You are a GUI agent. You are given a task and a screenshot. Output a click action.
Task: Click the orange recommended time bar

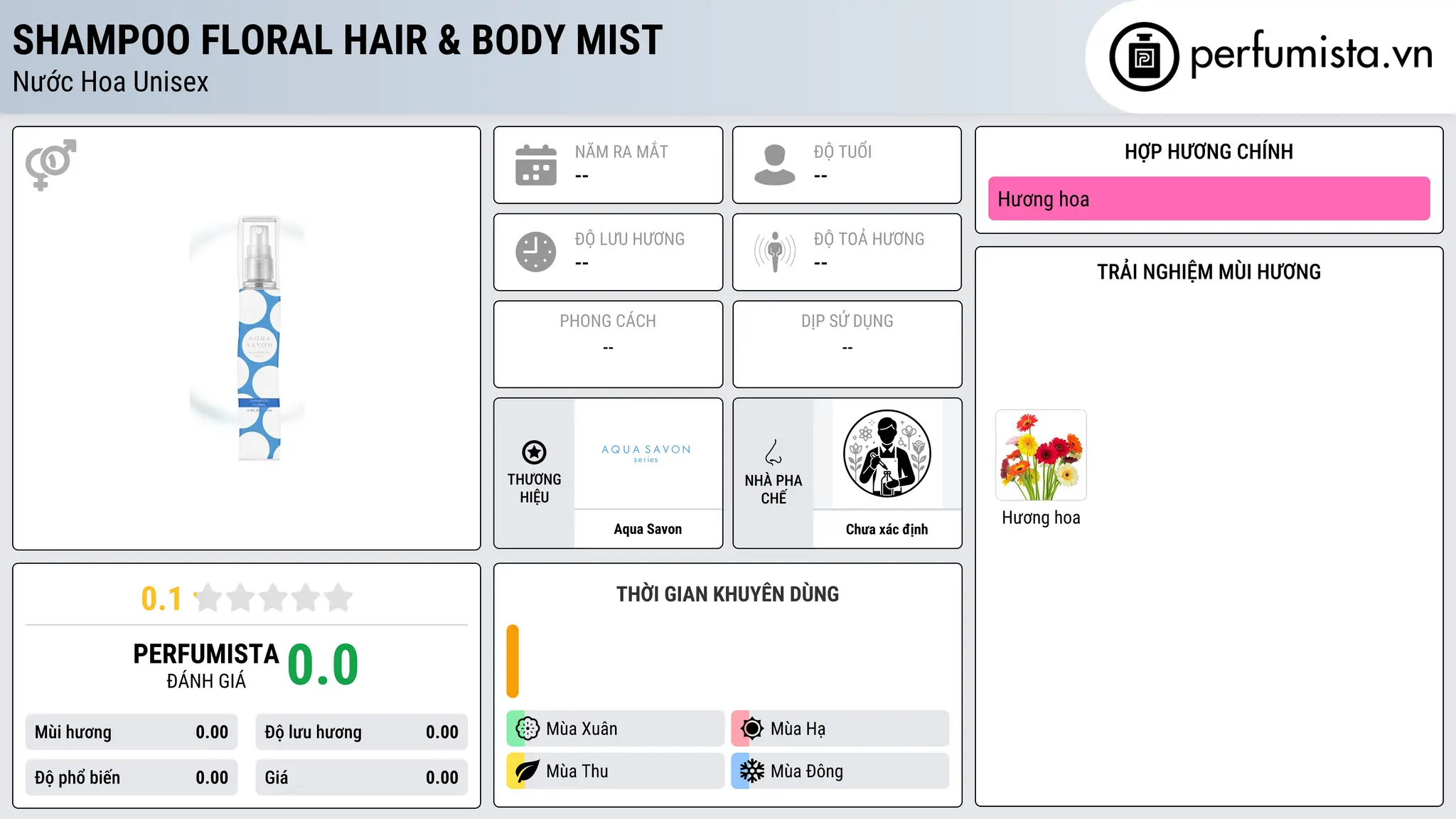pos(513,661)
